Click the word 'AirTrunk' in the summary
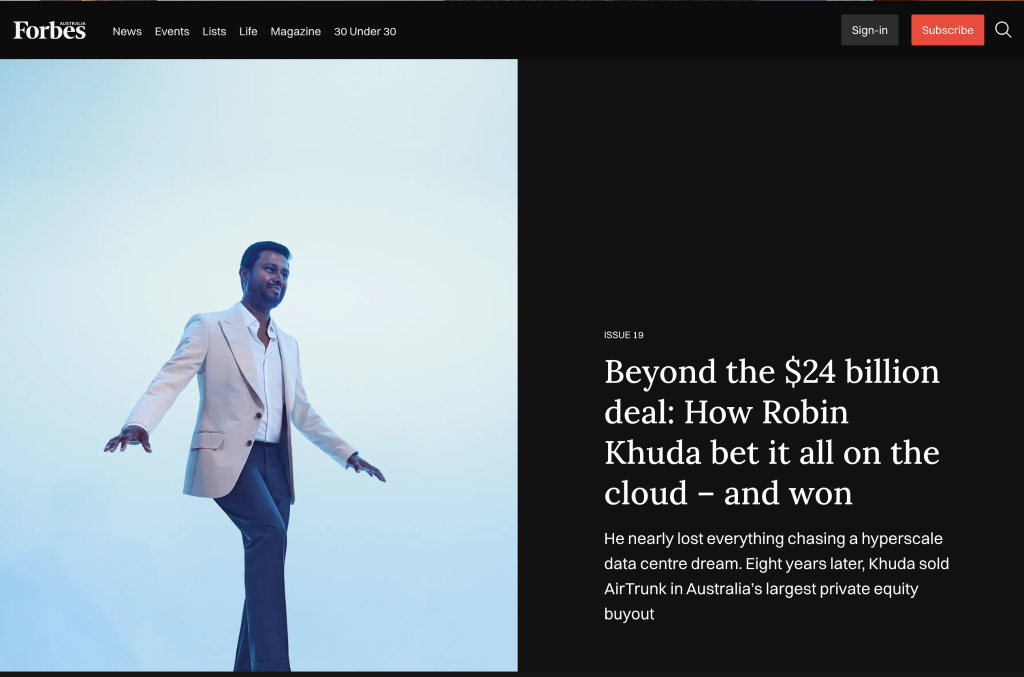This screenshot has height=677, width=1024. pos(635,588)
